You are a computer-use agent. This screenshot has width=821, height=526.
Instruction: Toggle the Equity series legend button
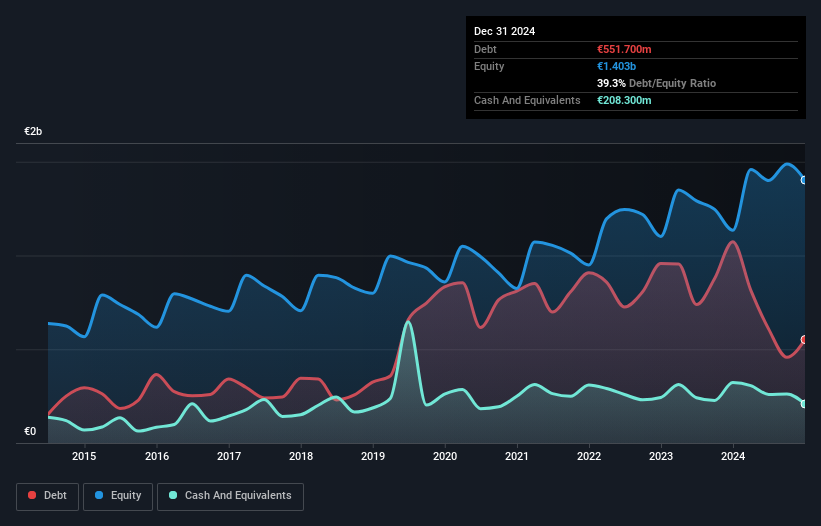(x=118, y=496)
